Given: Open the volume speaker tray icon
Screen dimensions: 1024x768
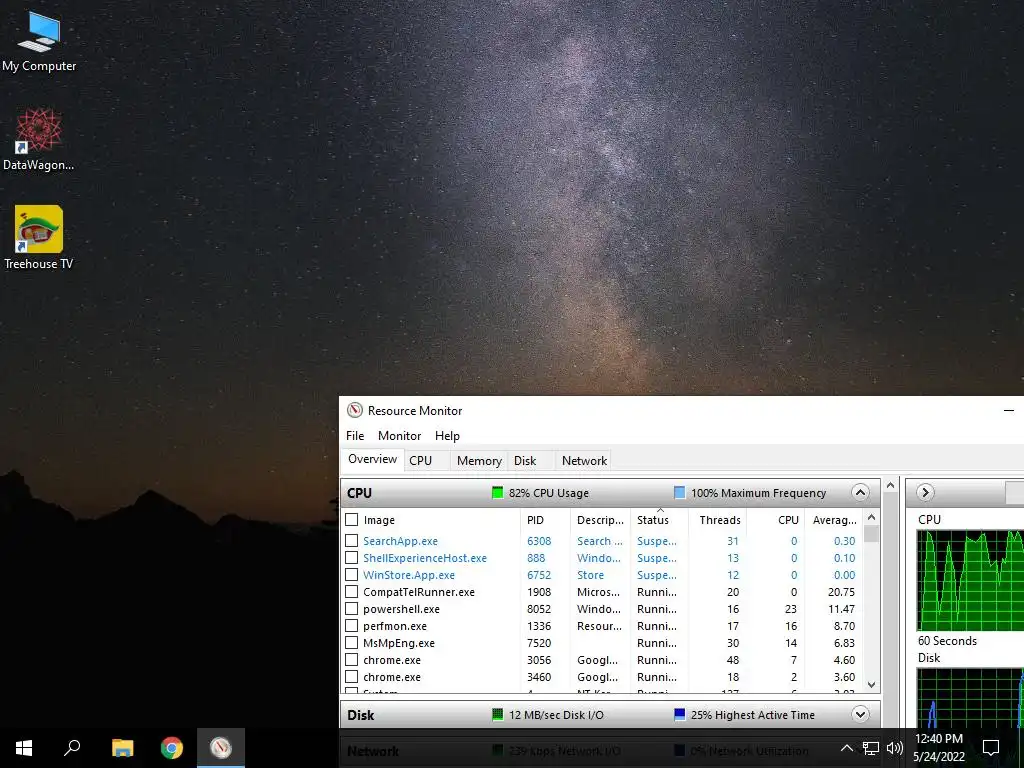Looking at the screenshot, I should pyautogui.click(x=895, y=748).
